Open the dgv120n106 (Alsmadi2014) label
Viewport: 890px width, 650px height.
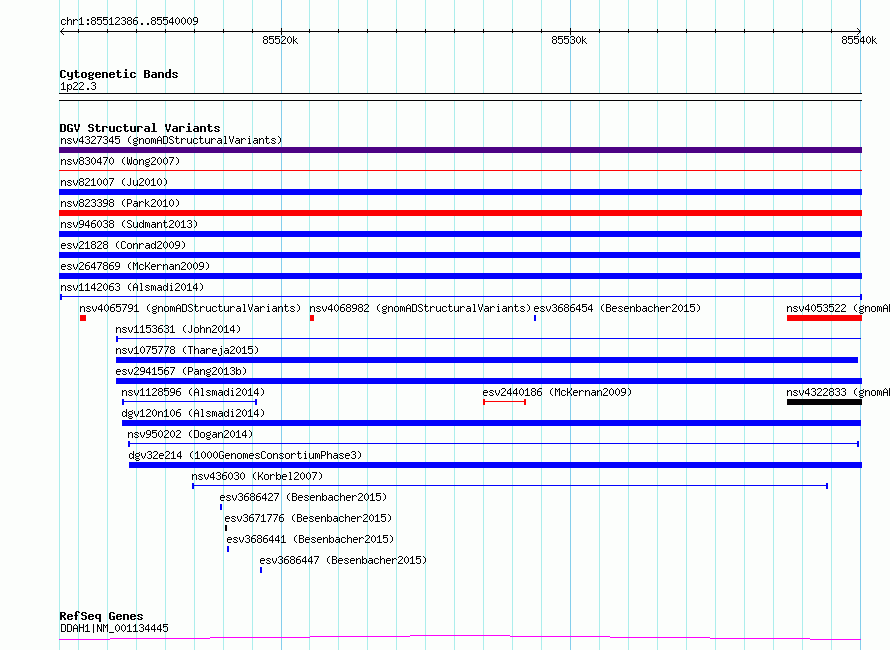[193, 413]
